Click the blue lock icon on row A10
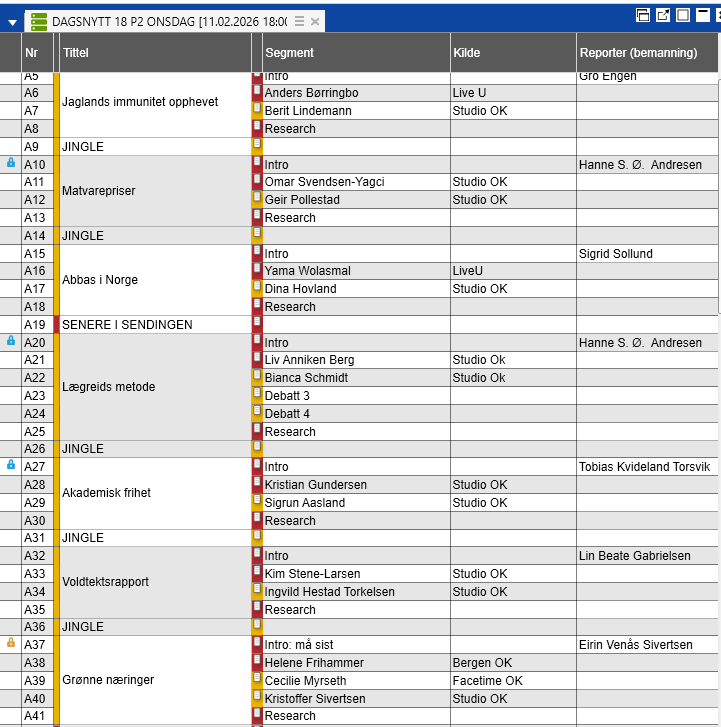721x727 pixels. click(x=11, y=164)
